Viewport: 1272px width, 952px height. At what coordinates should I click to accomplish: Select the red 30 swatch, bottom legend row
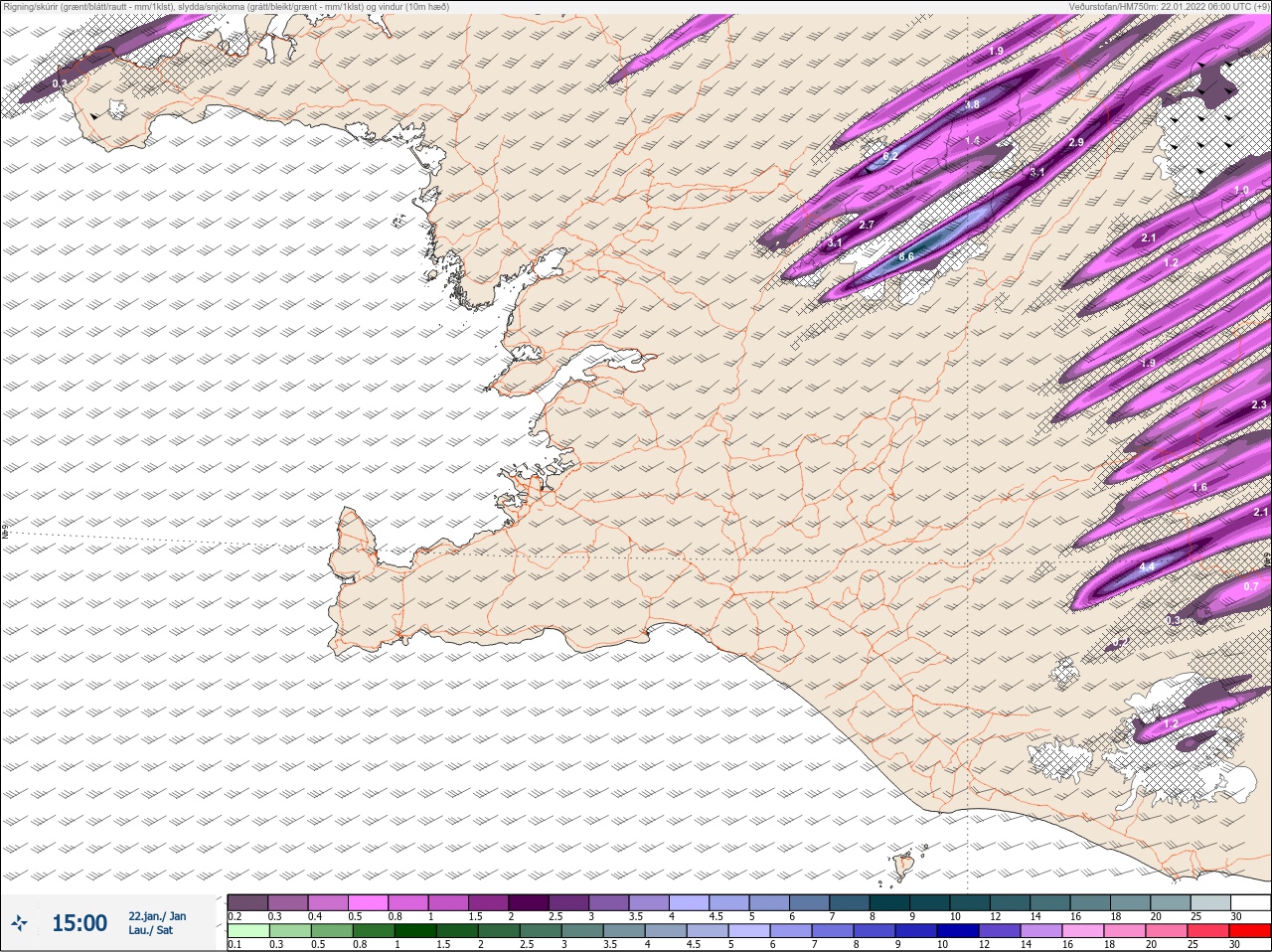[x=1250, y=931]
